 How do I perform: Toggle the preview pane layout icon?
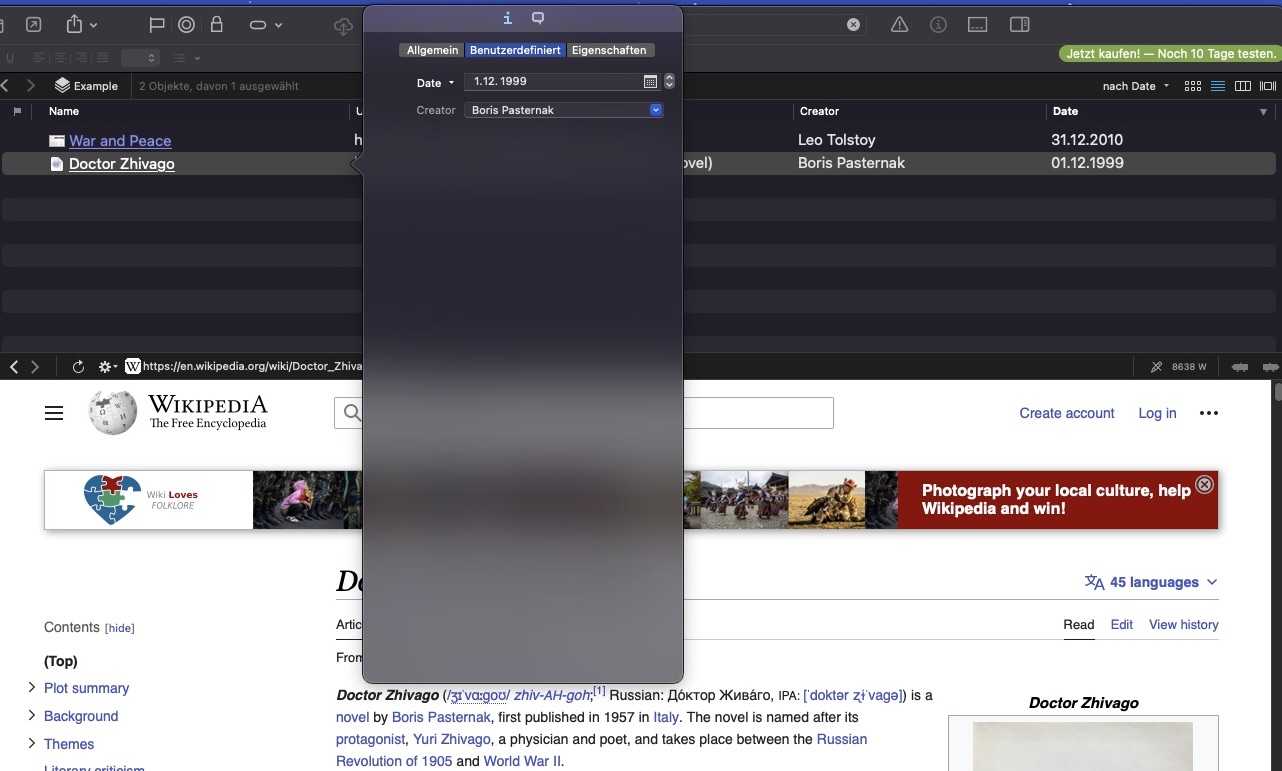978,25
